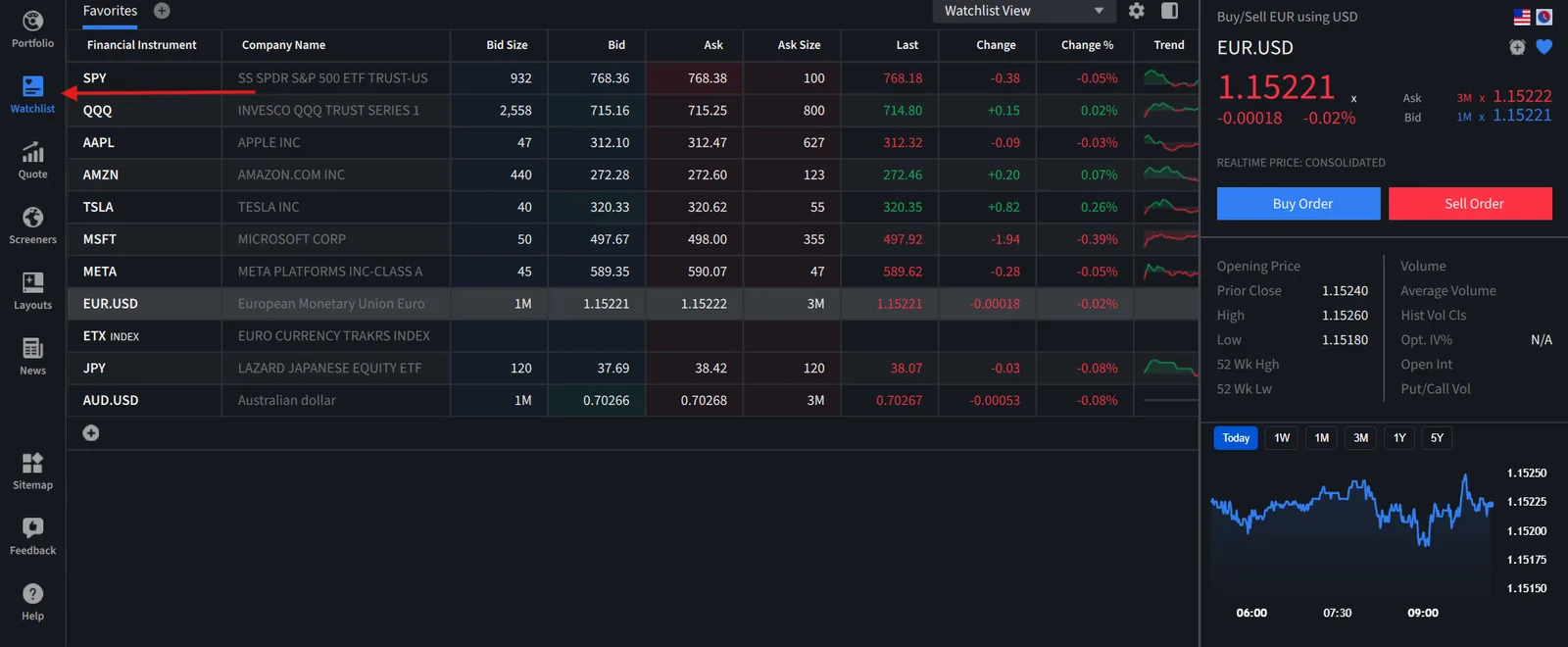Select the SPY row symbol

click(95, 78)
